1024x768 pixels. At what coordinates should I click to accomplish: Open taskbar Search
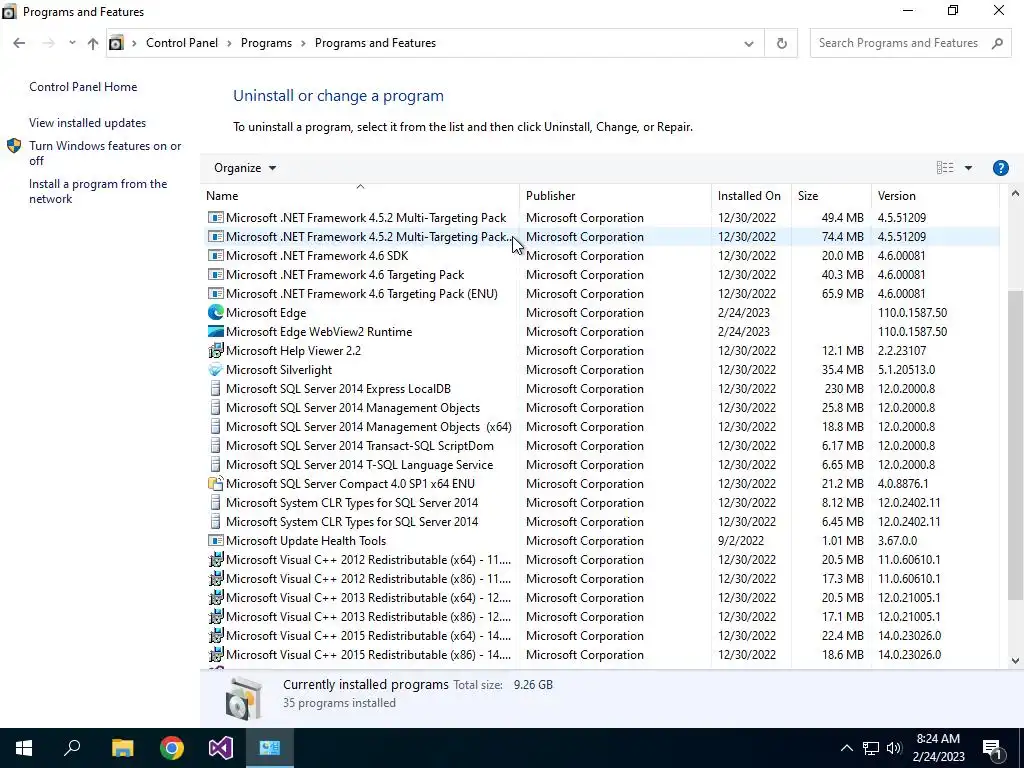pos(72,748)
